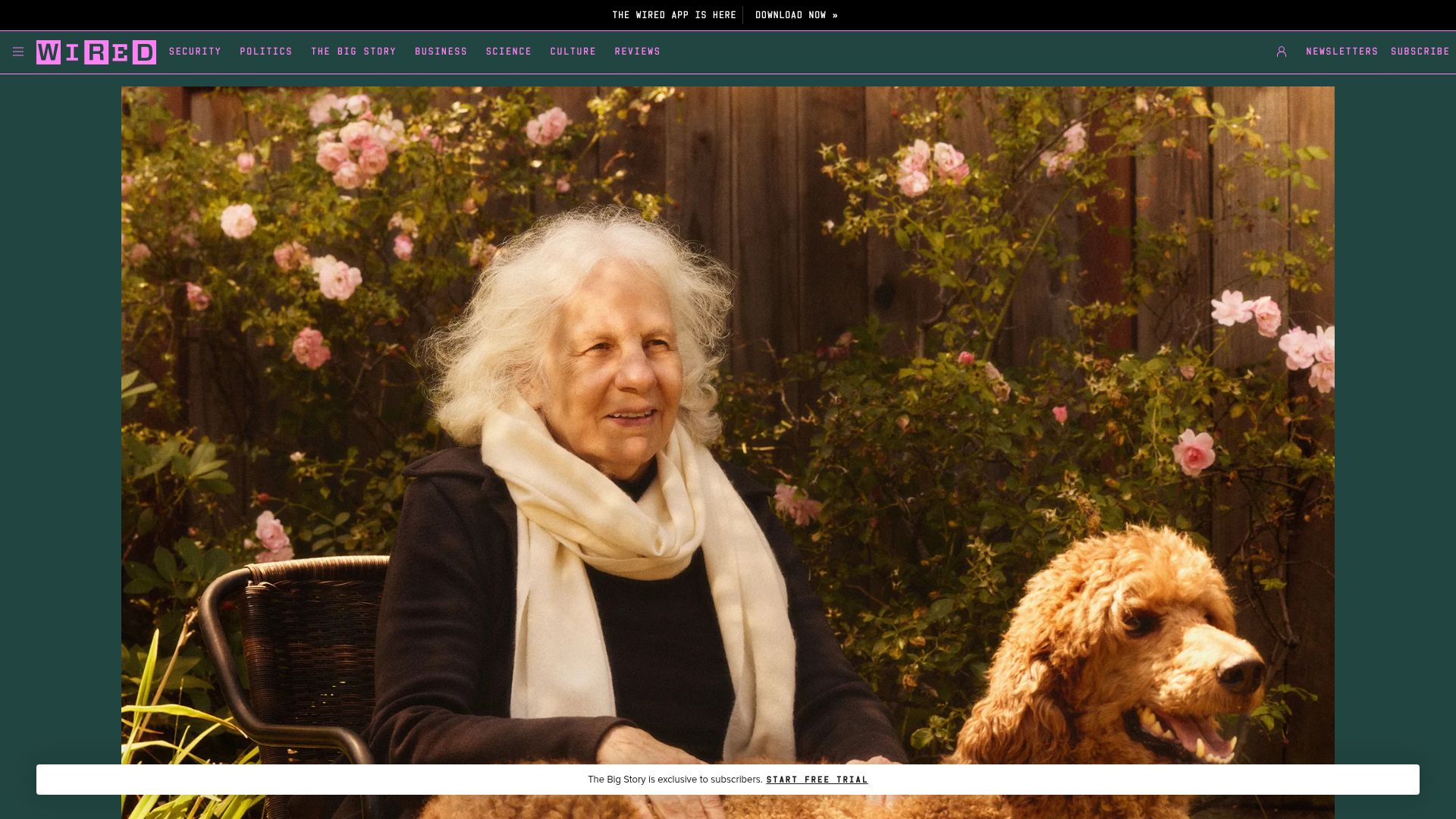Open the hamburger menu icon

point(18,52)
